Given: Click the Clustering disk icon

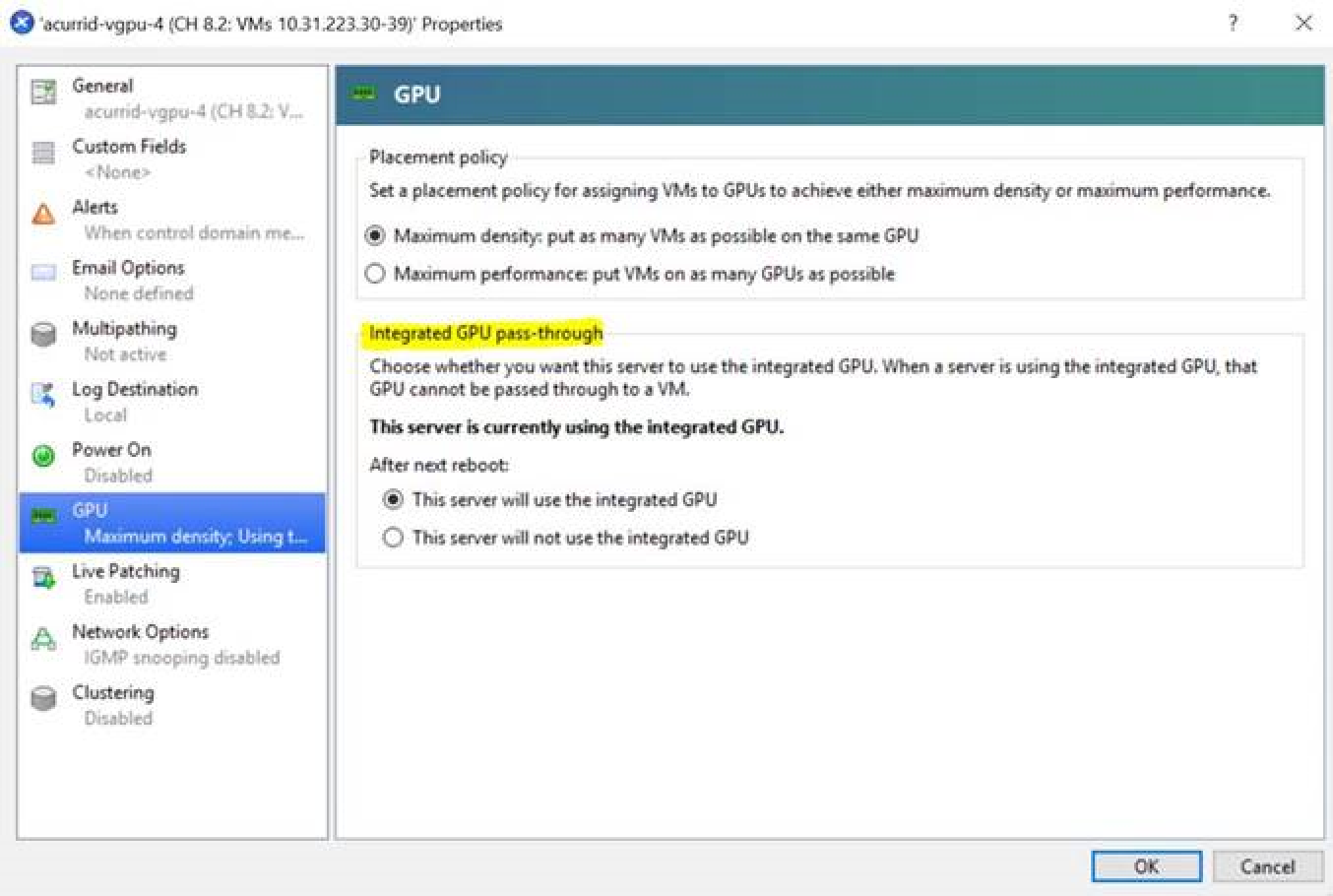Looking at the screenshot, I should [x=42, y=698].
